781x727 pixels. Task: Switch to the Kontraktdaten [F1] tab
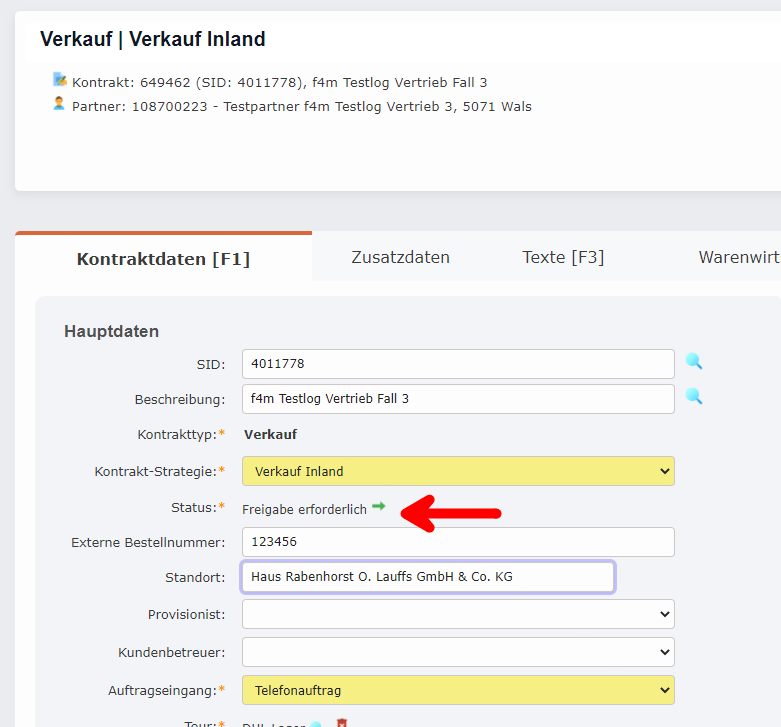(x=163, y=259)
